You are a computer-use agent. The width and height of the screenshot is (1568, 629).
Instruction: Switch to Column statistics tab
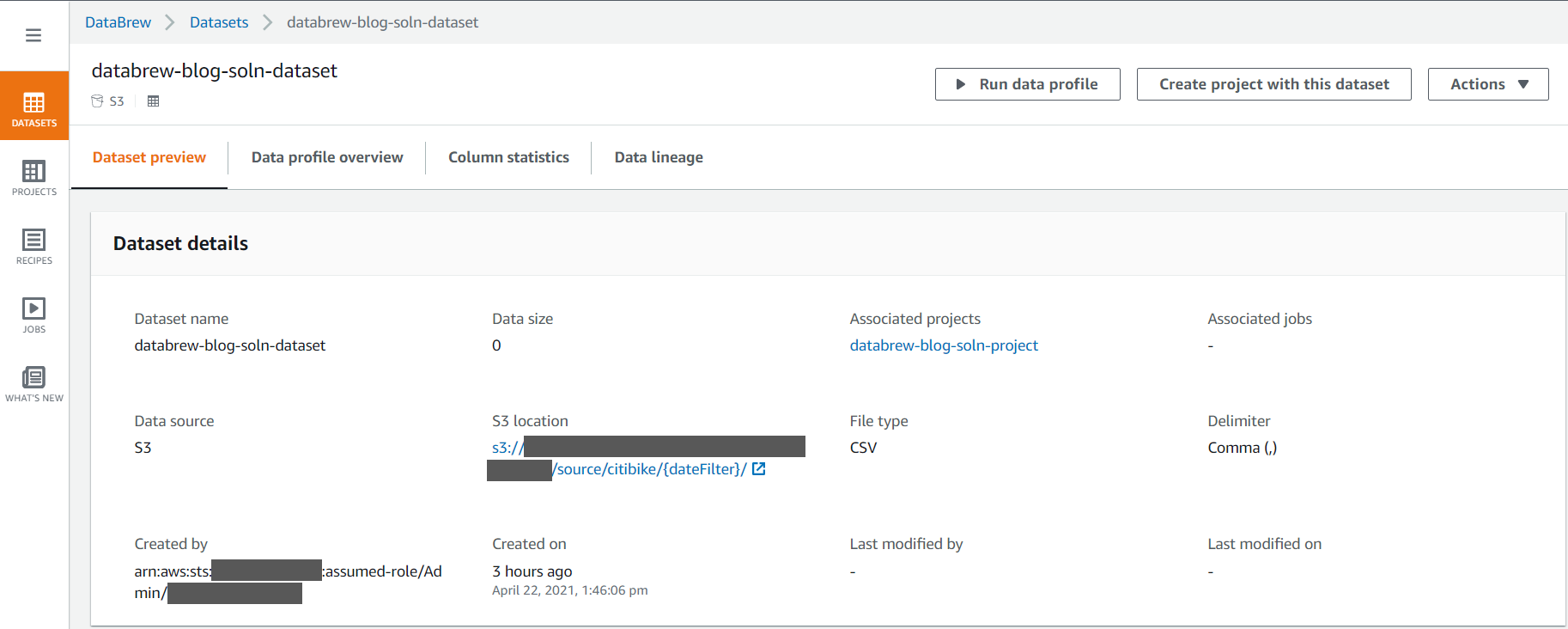[x=508, y=157]
